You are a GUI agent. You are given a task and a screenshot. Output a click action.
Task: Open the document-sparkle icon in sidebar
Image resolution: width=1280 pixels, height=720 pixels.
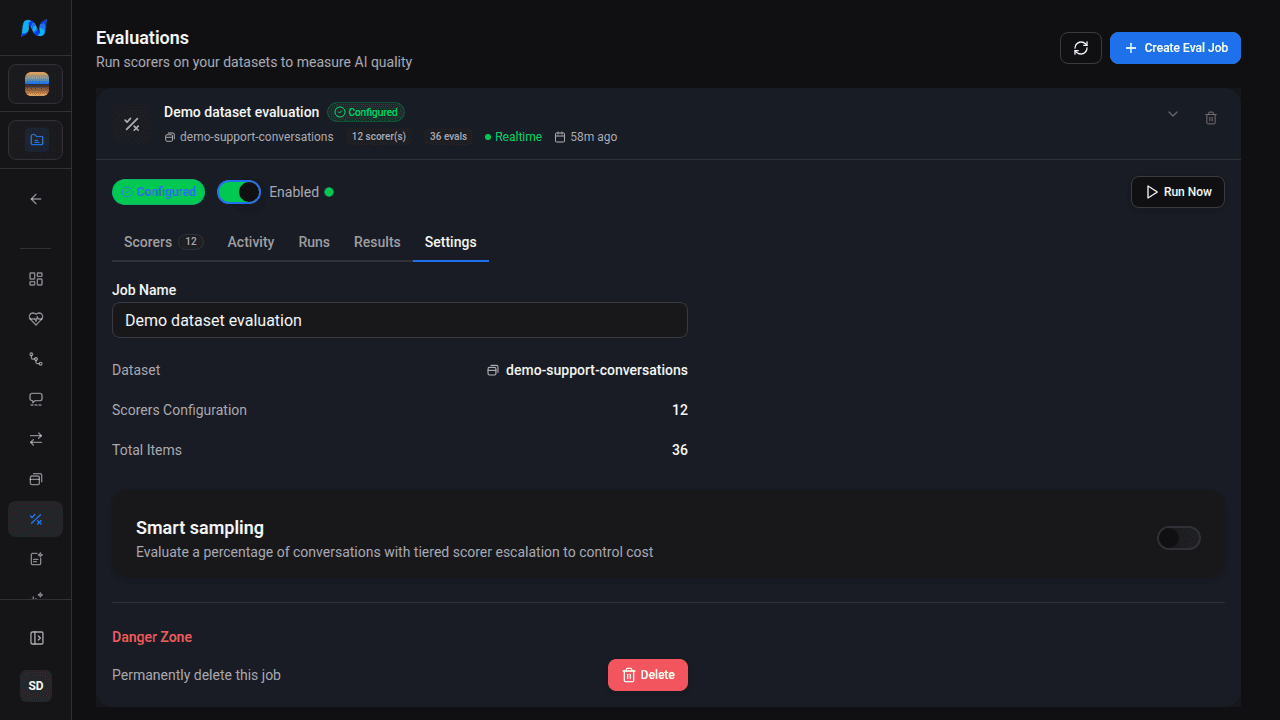(36, 559)
